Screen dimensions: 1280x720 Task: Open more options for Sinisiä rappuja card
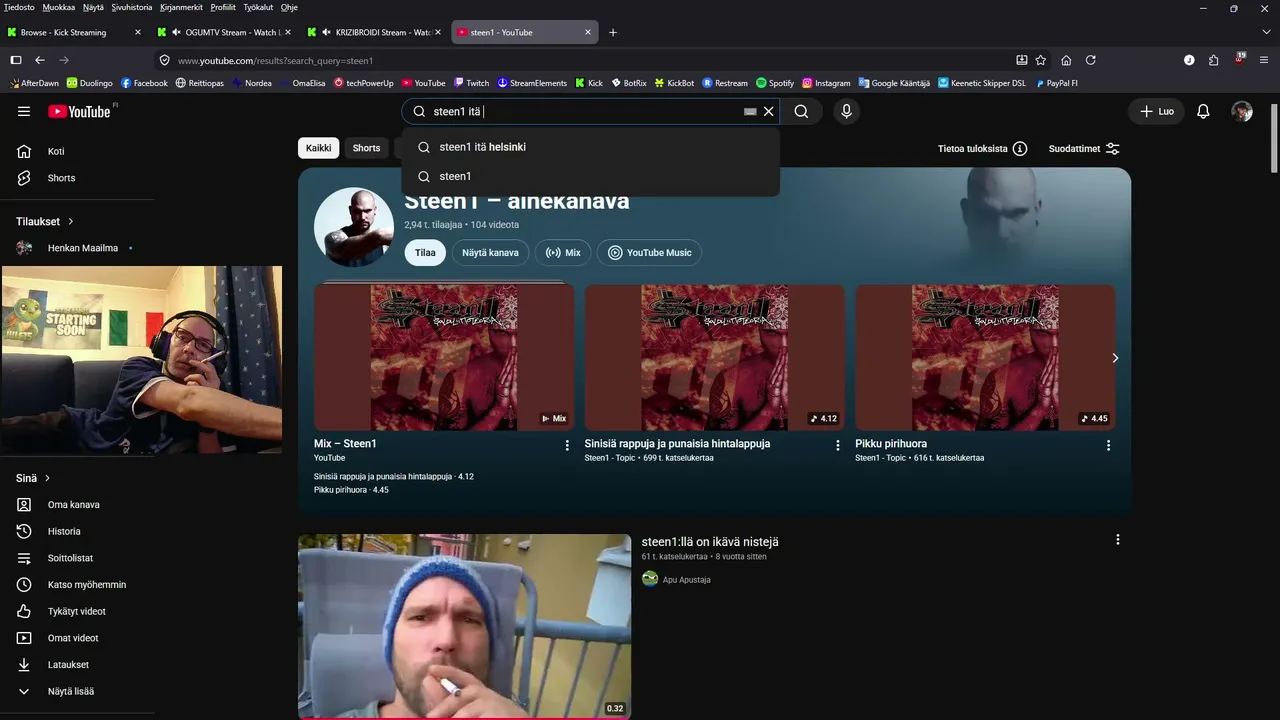838,445
